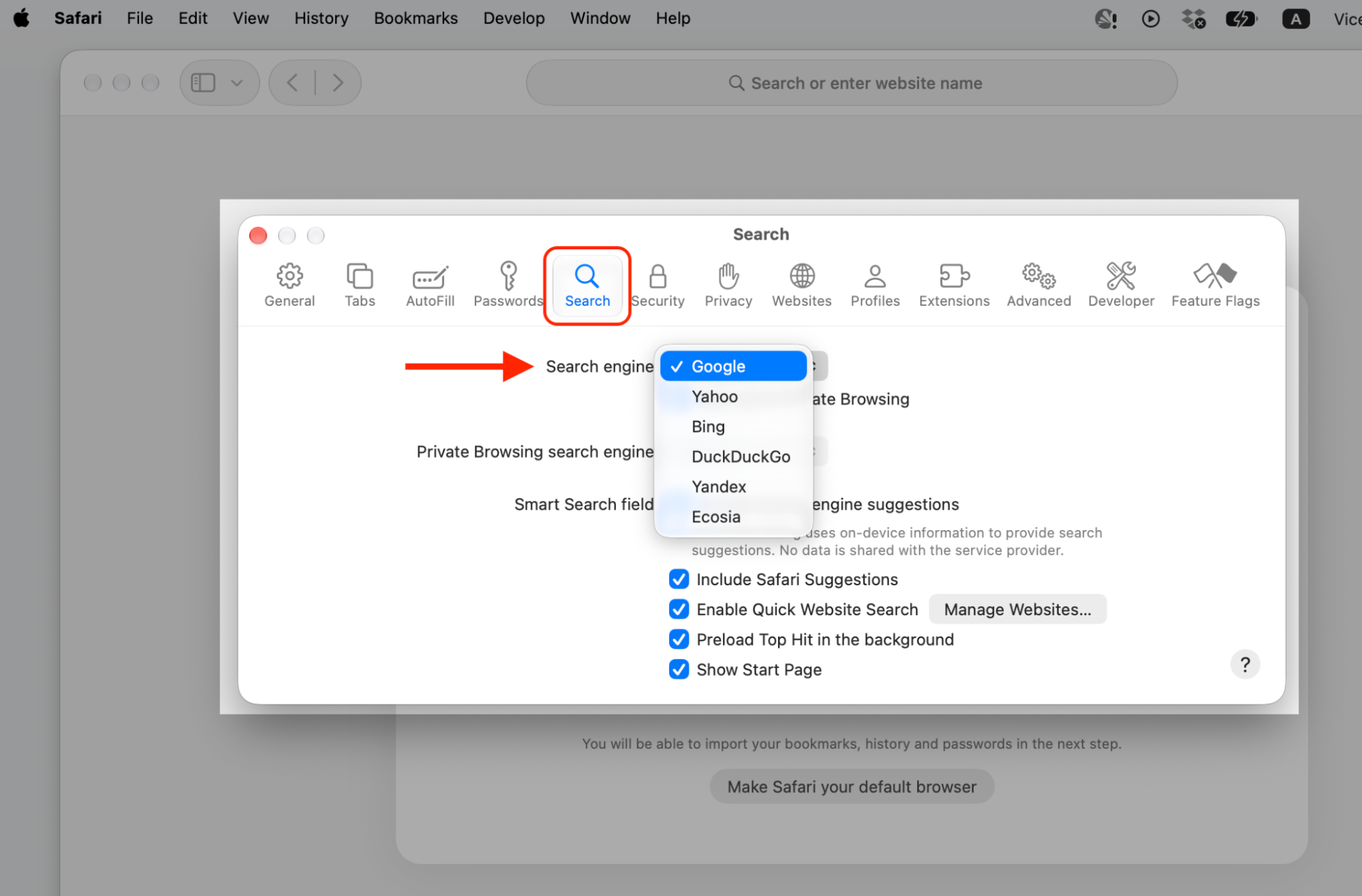
Task: Open the Websites settings pane
Action: point(802,285)
